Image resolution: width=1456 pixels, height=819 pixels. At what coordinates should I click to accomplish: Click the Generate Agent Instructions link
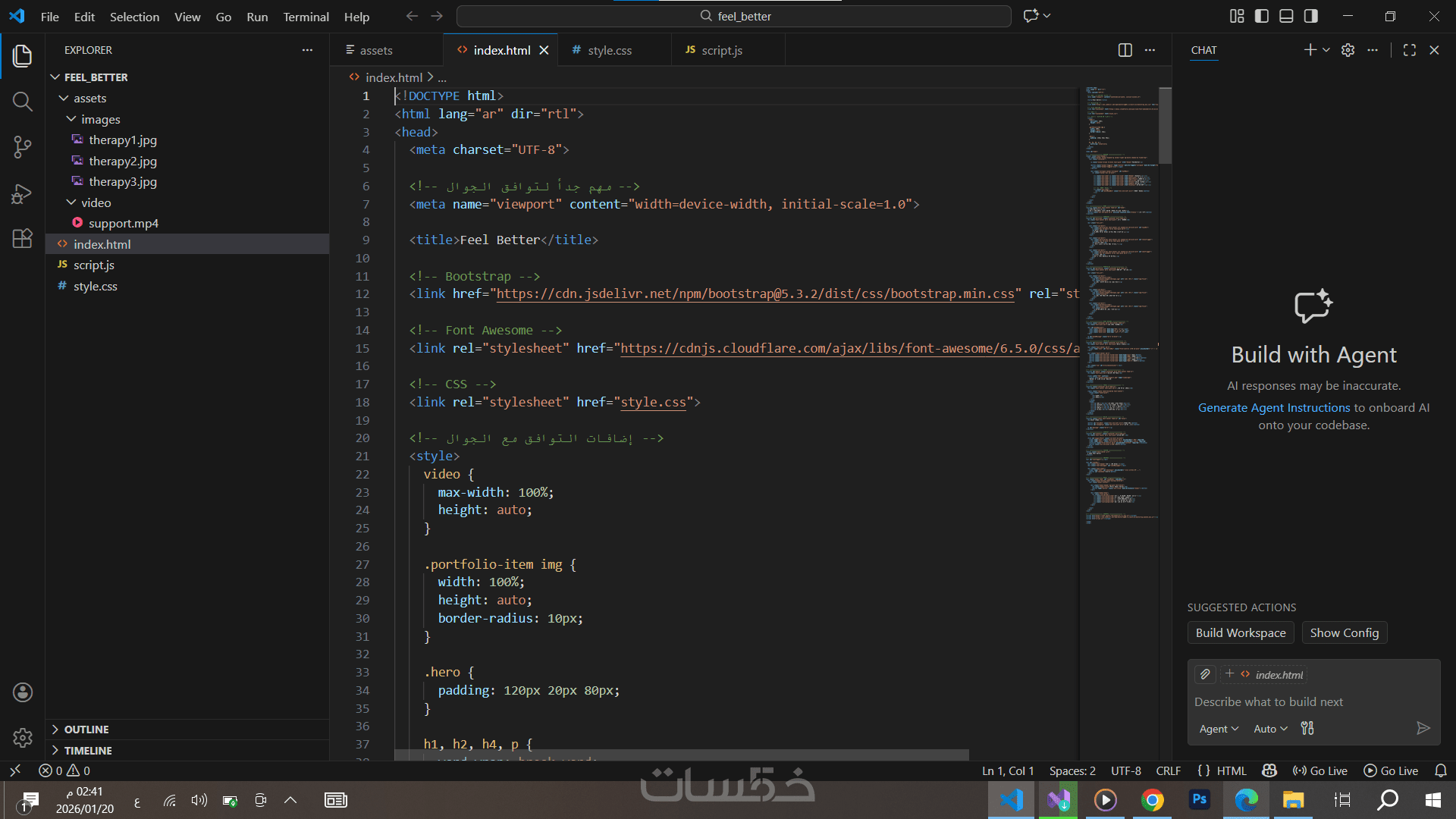(x=1274, y=408)
